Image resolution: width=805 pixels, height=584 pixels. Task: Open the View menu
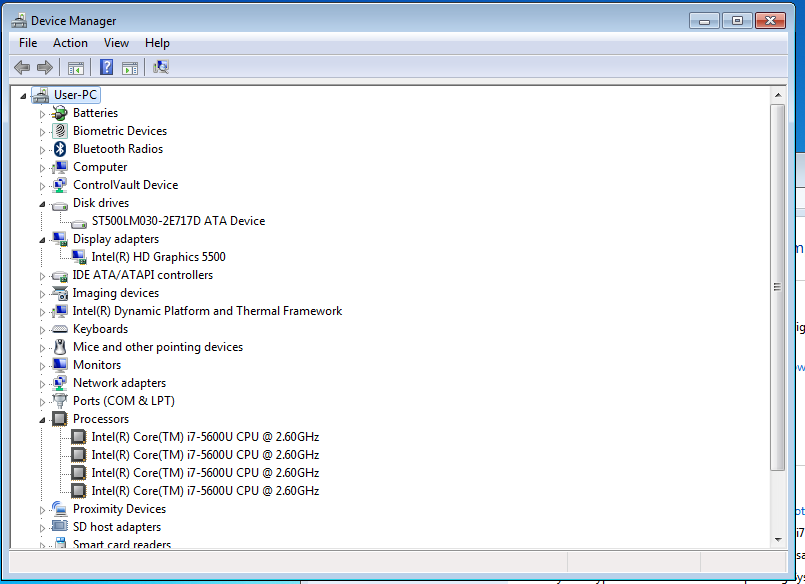tap(117, 43)
